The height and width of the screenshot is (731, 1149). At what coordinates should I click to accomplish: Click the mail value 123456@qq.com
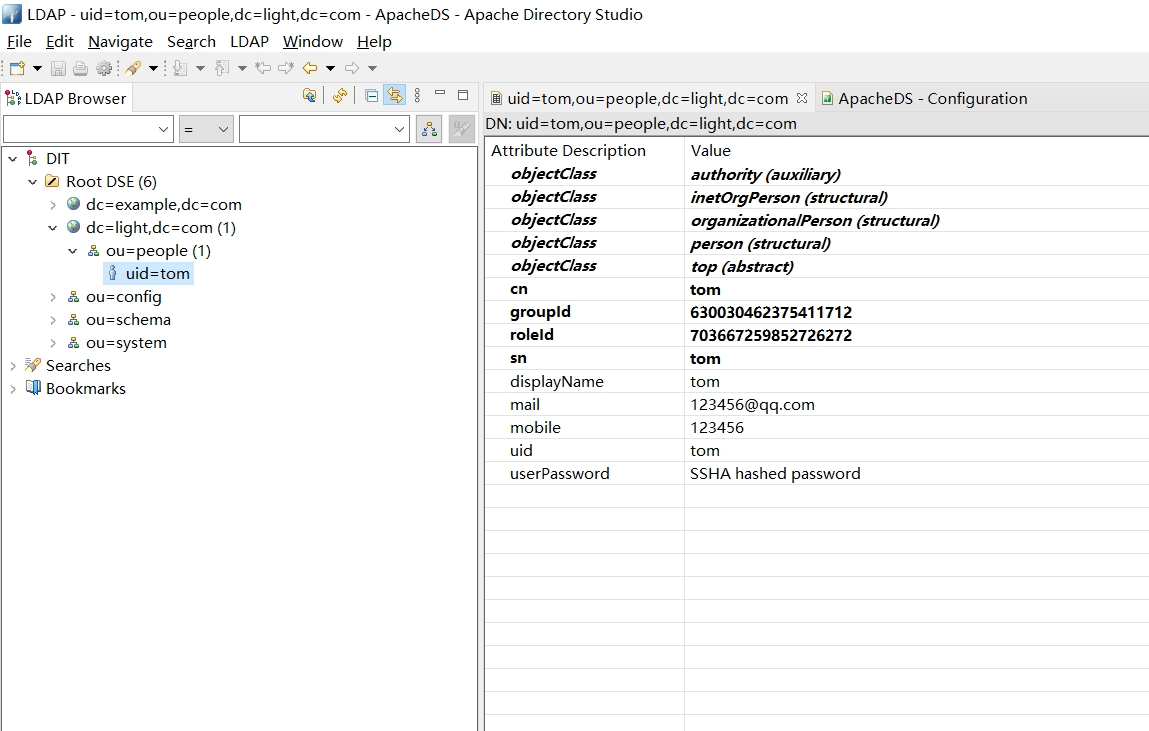752,405
